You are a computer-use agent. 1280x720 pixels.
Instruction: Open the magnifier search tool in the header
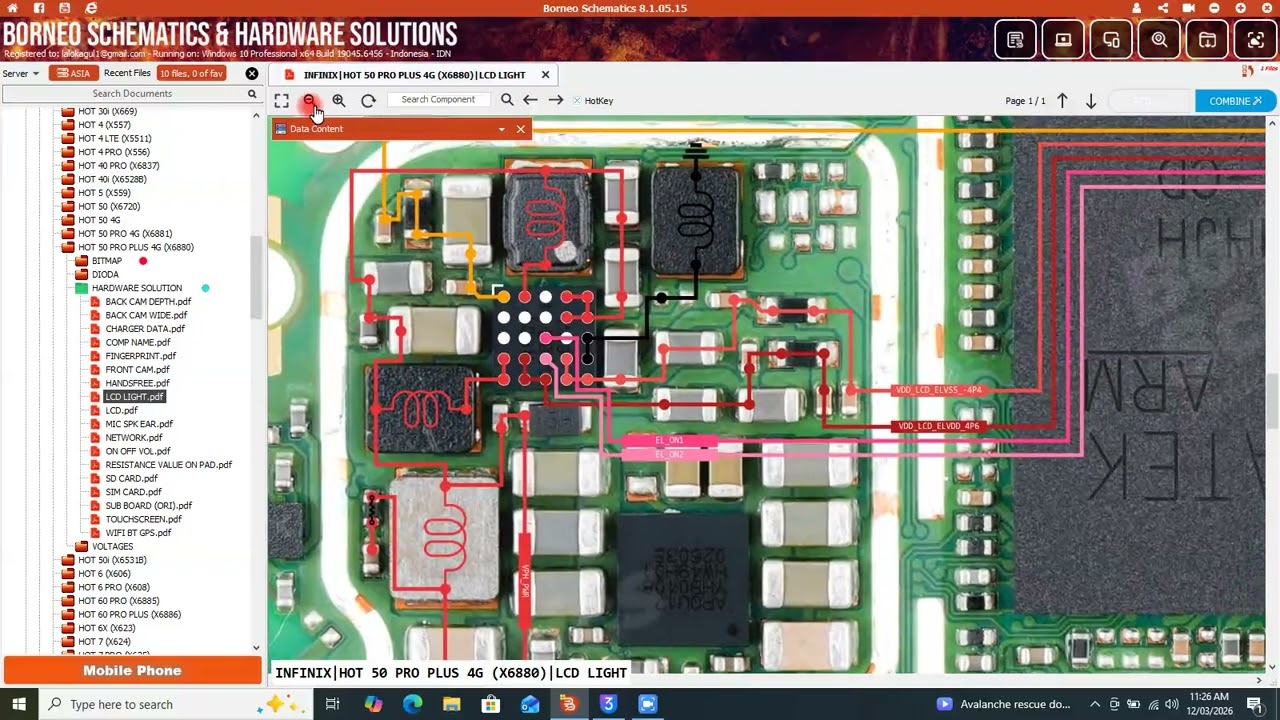[1159, 40]
